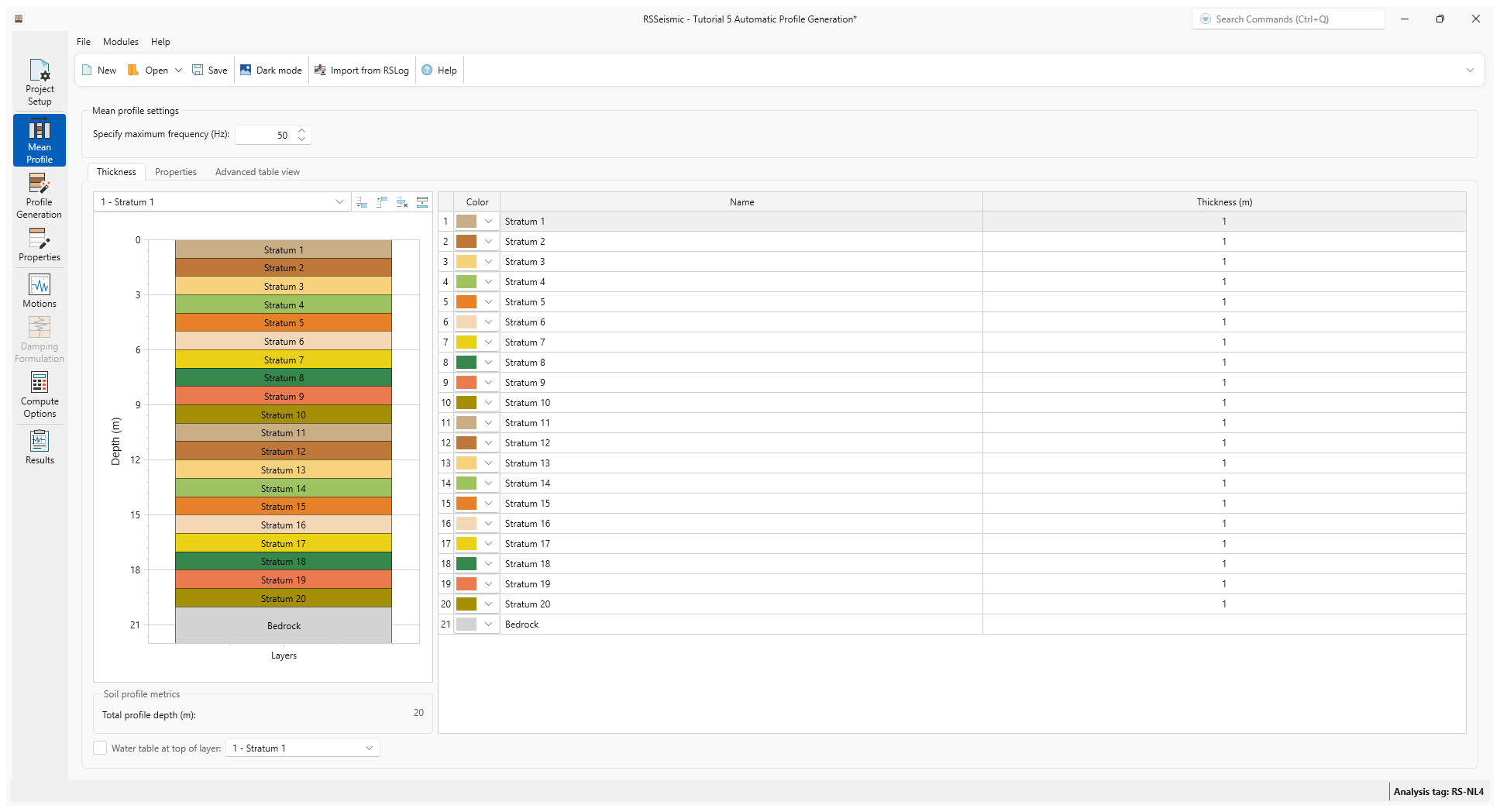Click Analysis tag RS-NL4 in status bar
This screenshot has height=812, width=1500.
1438,792
